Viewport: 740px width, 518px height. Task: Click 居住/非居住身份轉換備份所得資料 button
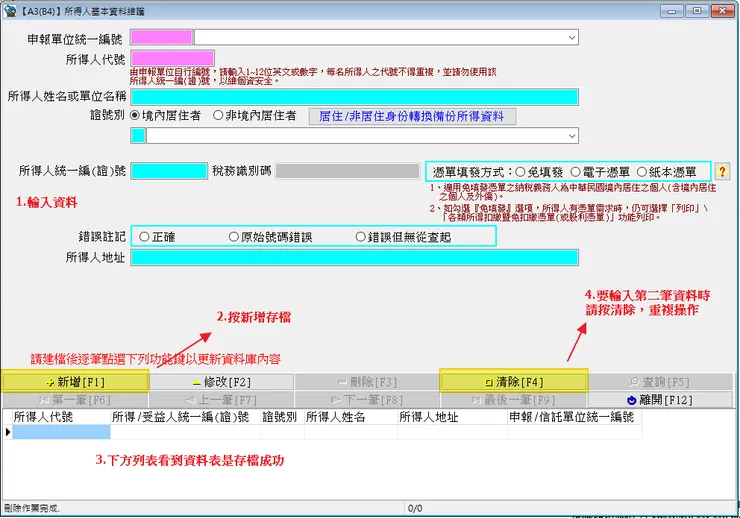[412, 117]
